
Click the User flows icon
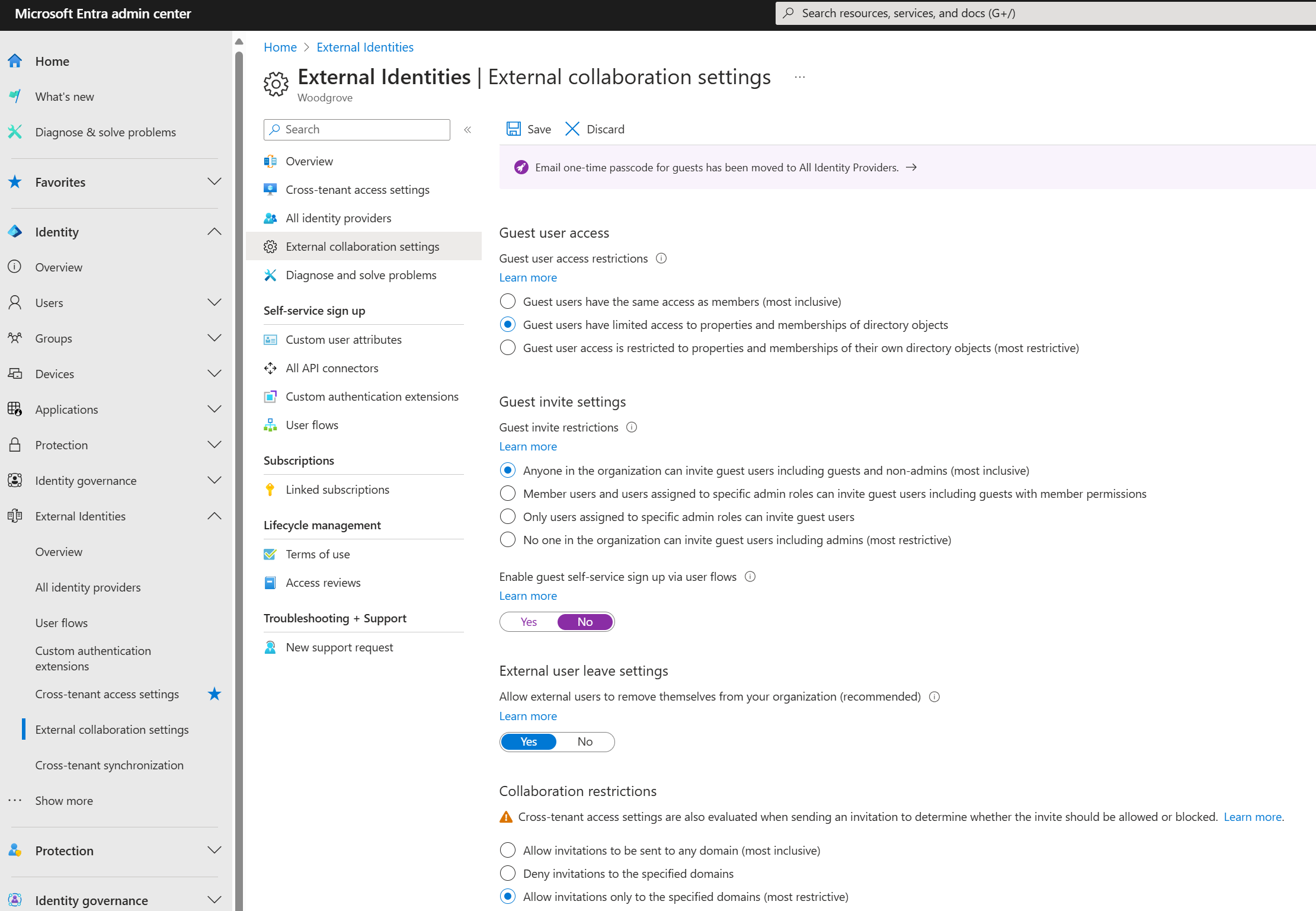click(x=271, y=425)
